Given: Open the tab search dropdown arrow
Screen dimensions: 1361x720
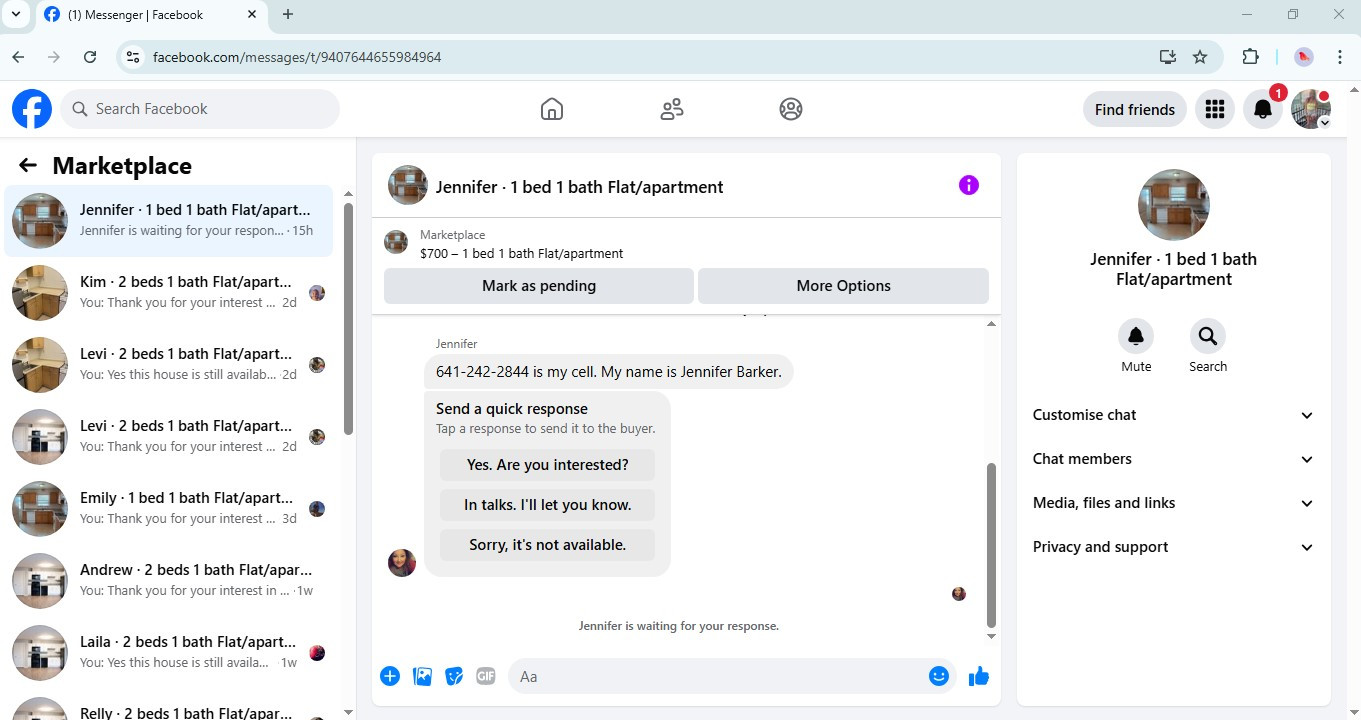Looking at the screenshot, I should point(16,14).
